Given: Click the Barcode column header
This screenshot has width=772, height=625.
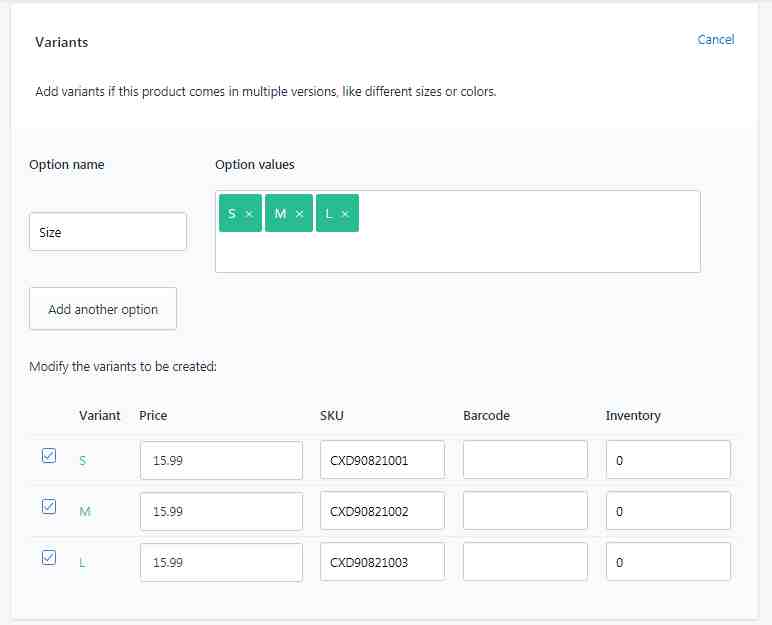Looking at the screenshot, I should [486, 416].
